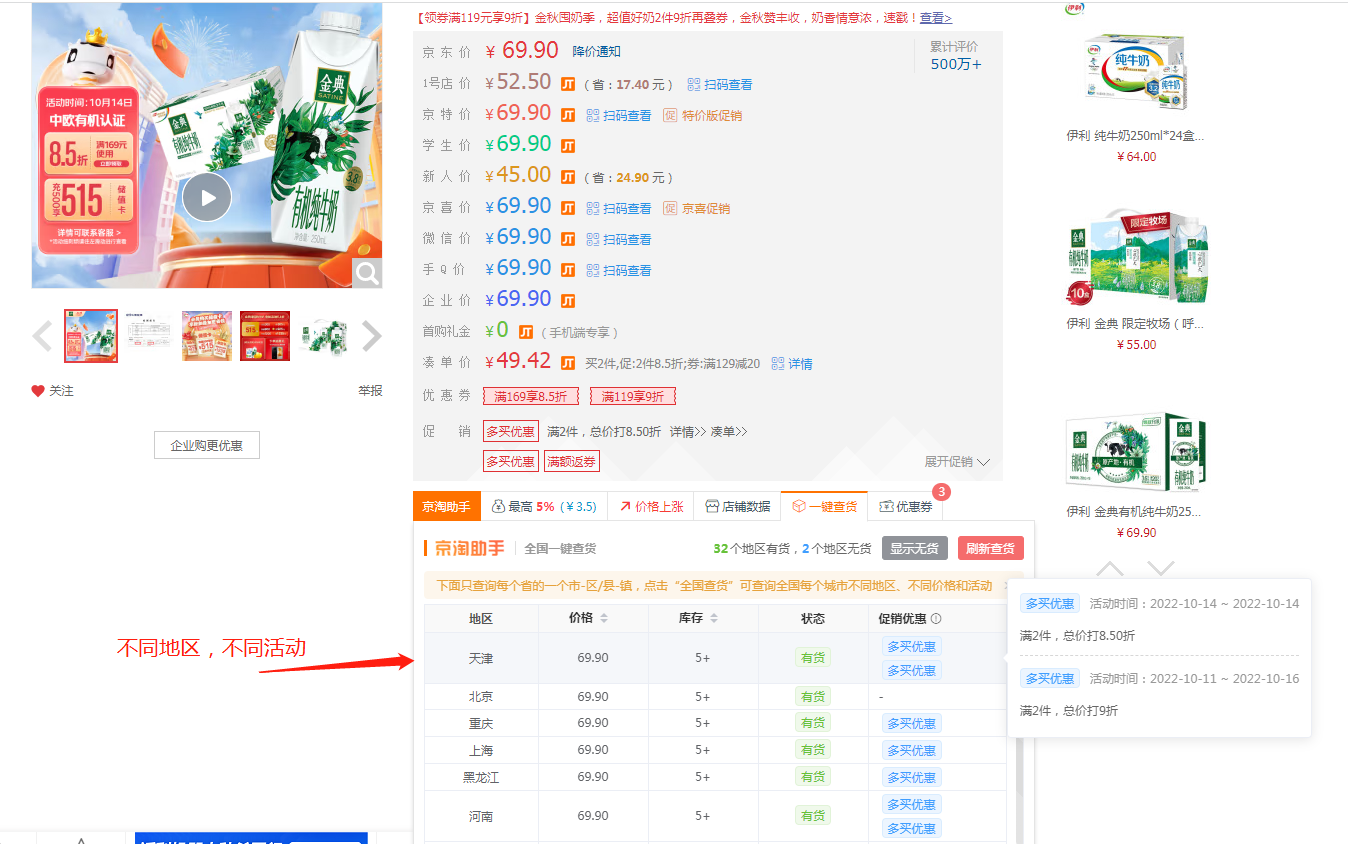Click the info icon next to 促销优惠 header
Image resolution: width=1348 pixels, height=844 pixels.
(936, 619)
